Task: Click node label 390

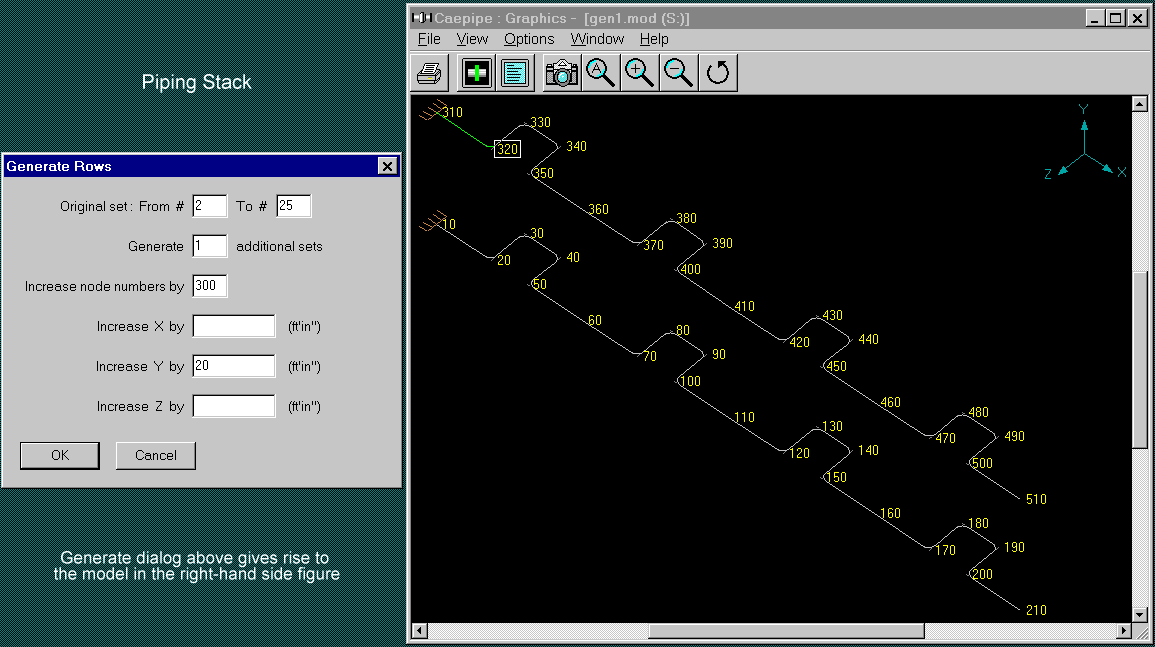Action: tap(723, 243)
